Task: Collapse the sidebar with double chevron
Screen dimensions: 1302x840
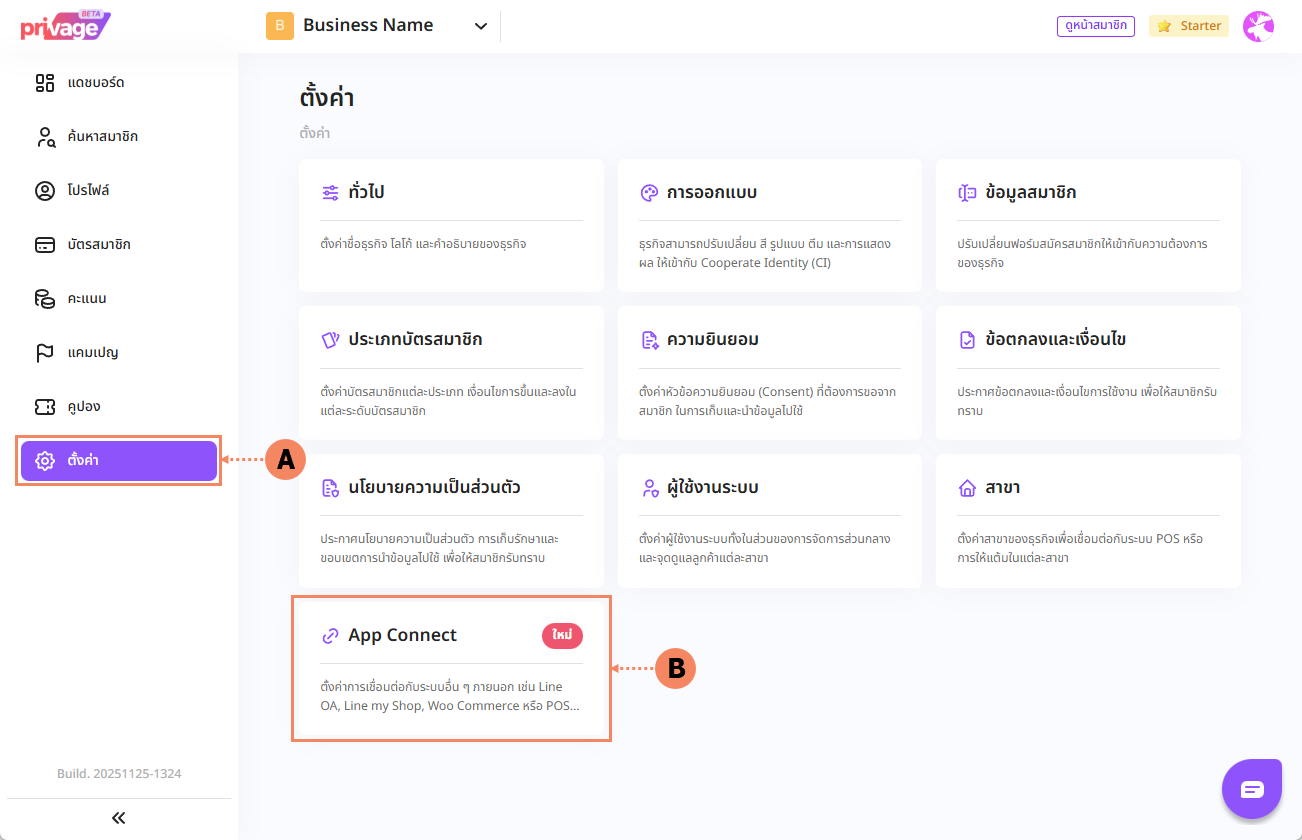Action: pyautogui.click(x=118, y=818)
